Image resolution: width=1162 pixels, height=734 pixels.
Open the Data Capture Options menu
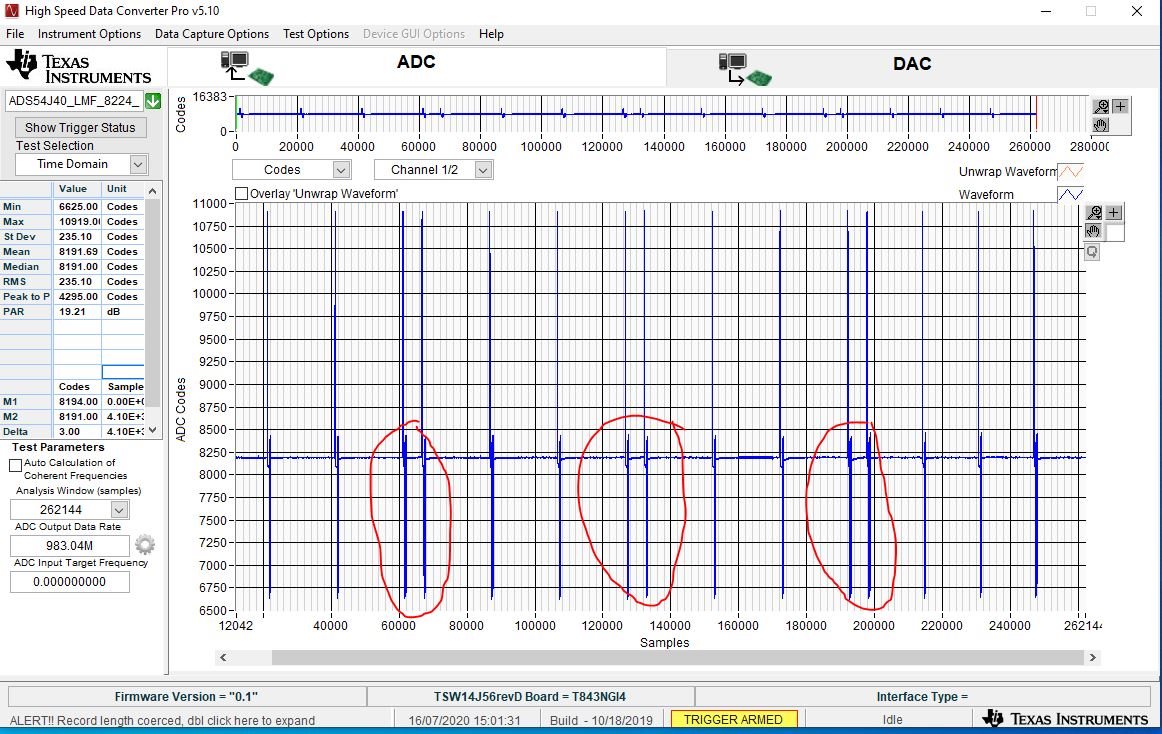coord(212,34)
